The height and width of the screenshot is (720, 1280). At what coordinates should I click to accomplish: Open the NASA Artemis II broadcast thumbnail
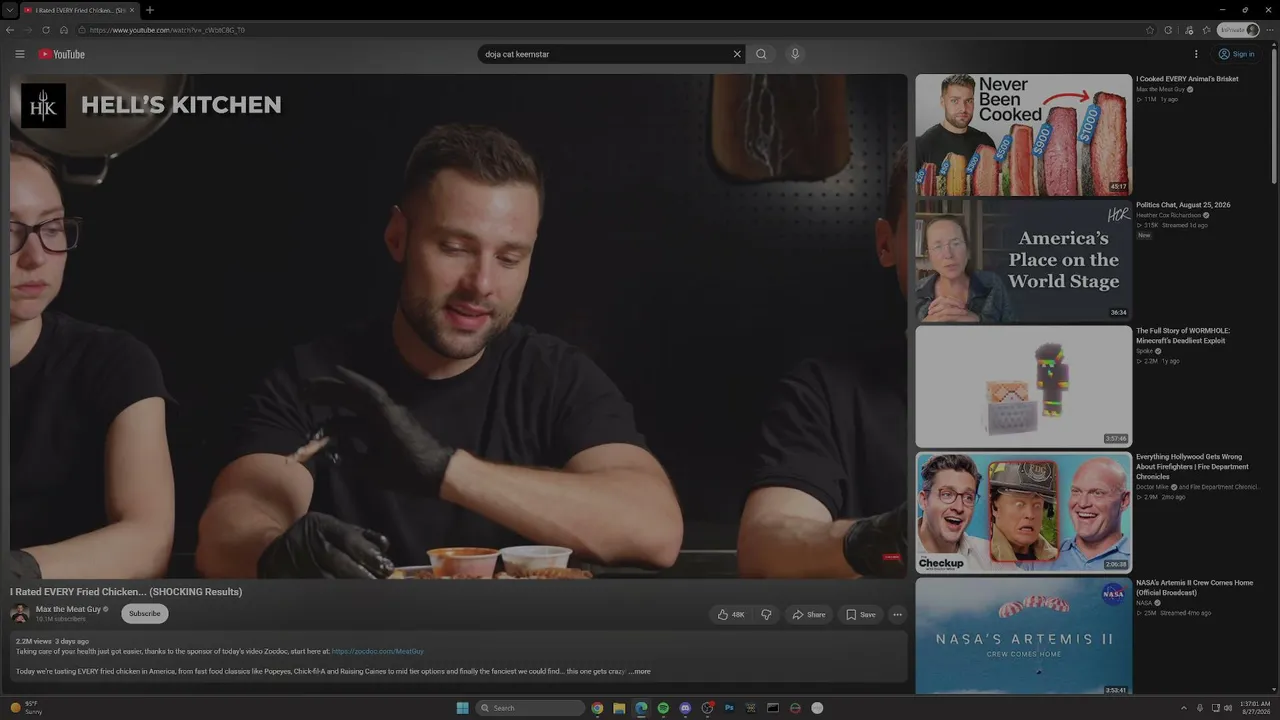[1023, 636]
